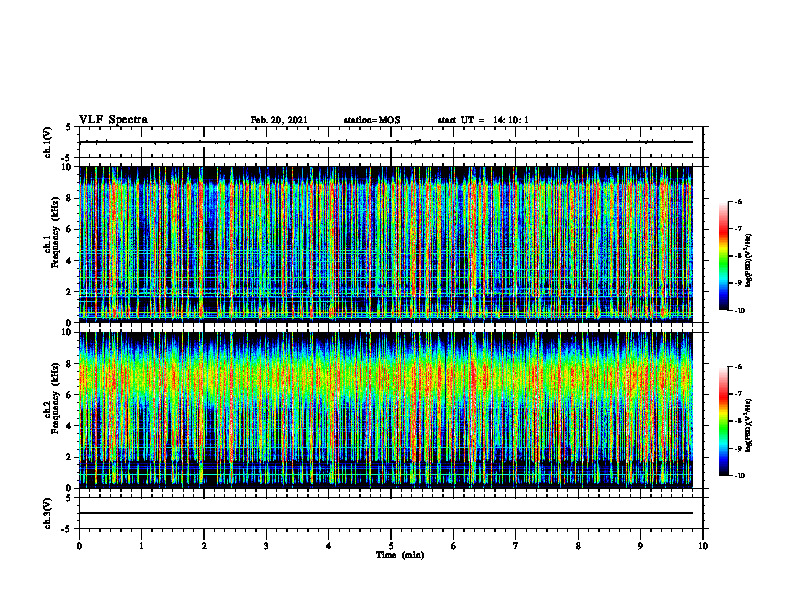Click the "-10" tick on ch.1 colorbar
Viewport: 792px width, 612px height.
pyautogui.click(x=740, y=311)
